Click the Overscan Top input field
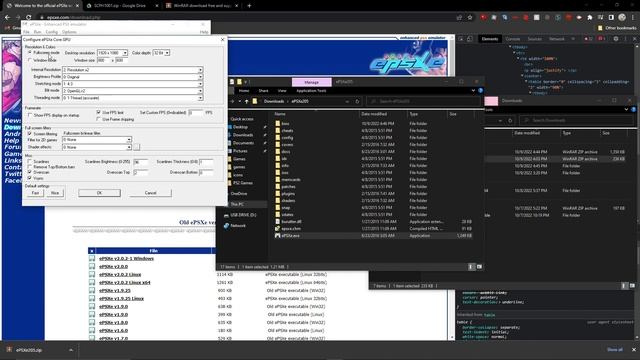This screenshot has height=360, width=640. click(141, 173)
